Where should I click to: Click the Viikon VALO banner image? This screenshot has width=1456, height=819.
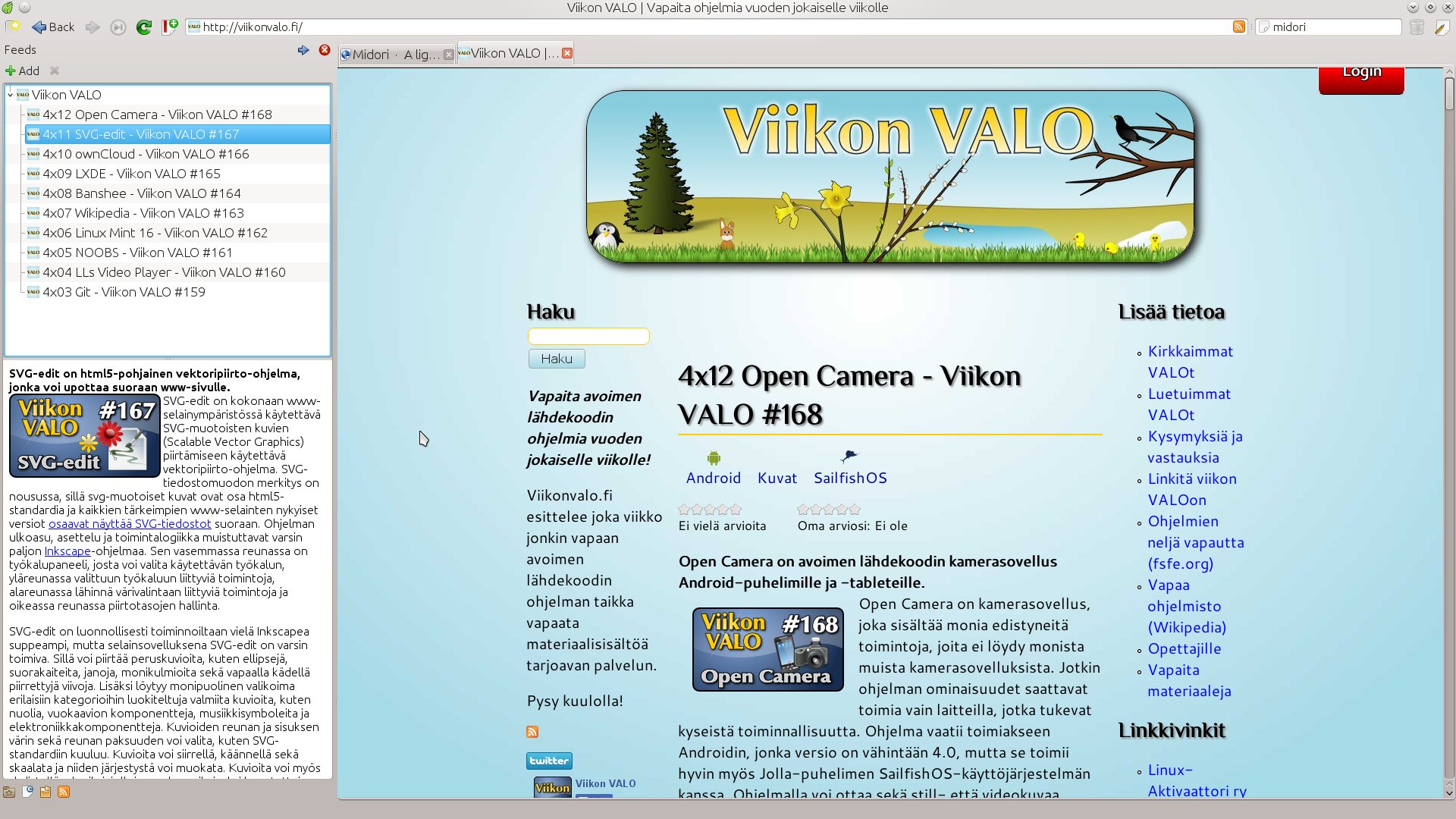(x=890, y=177)
